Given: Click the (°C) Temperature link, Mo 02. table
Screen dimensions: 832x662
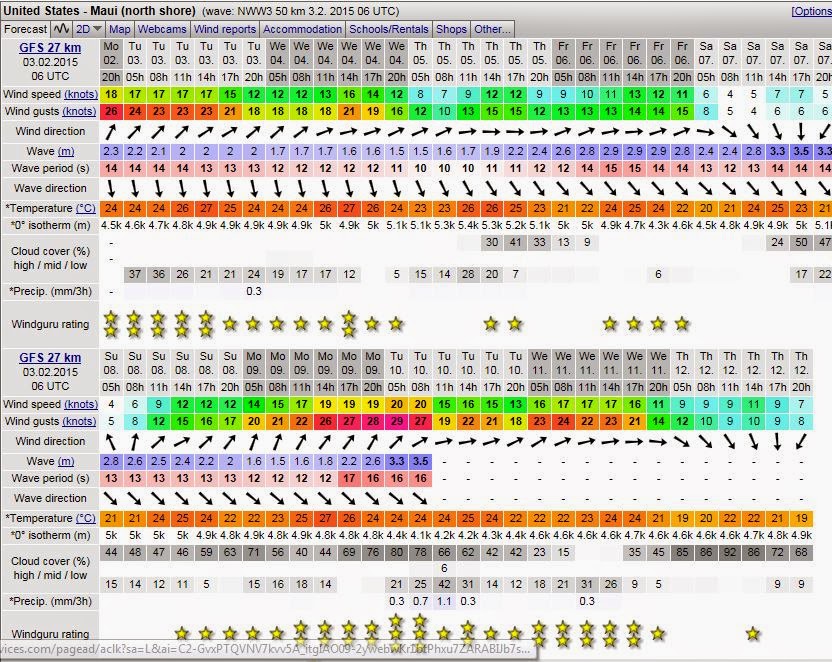Looking at the screenshot, I should (x=86, y=208).
